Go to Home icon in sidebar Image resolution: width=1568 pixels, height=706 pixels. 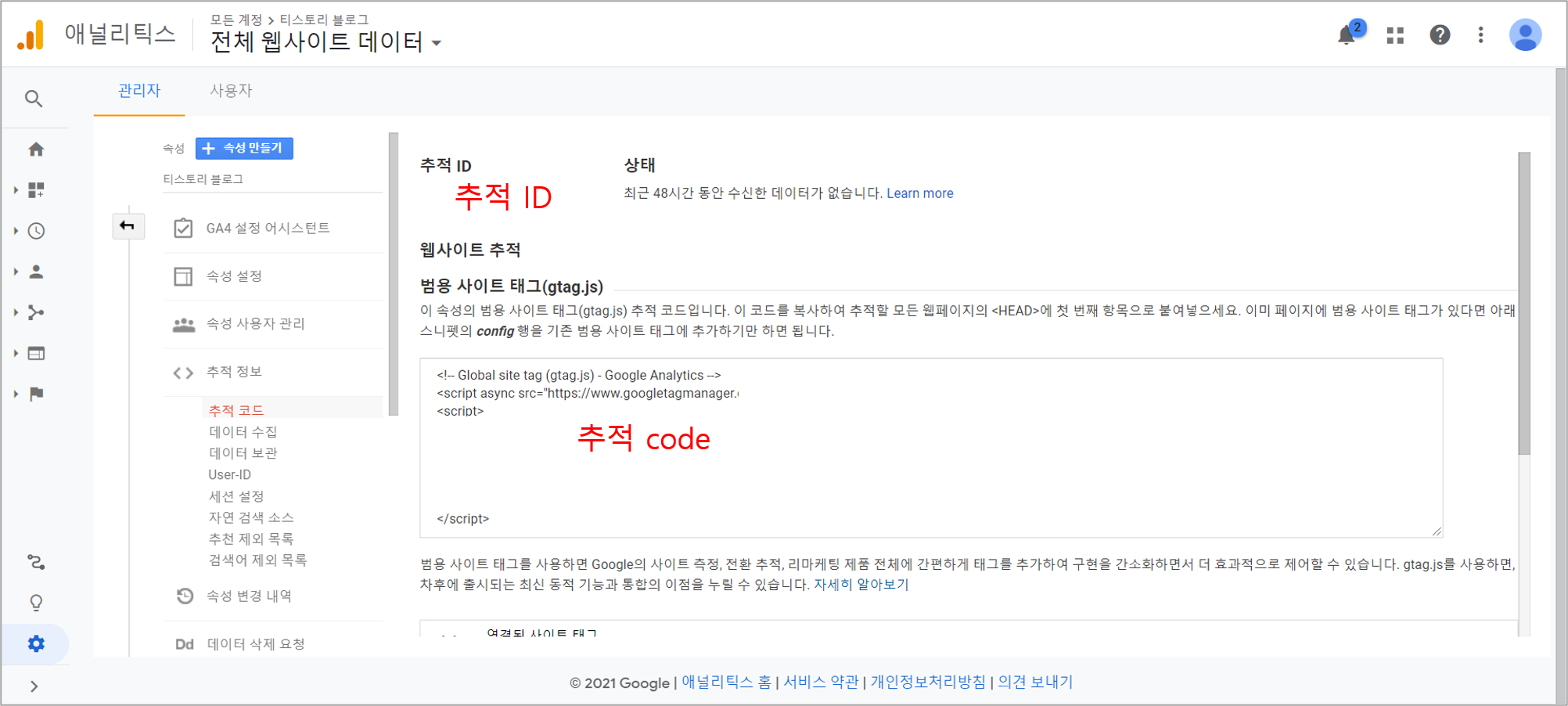pyautogui.click(x=36, y=149)
